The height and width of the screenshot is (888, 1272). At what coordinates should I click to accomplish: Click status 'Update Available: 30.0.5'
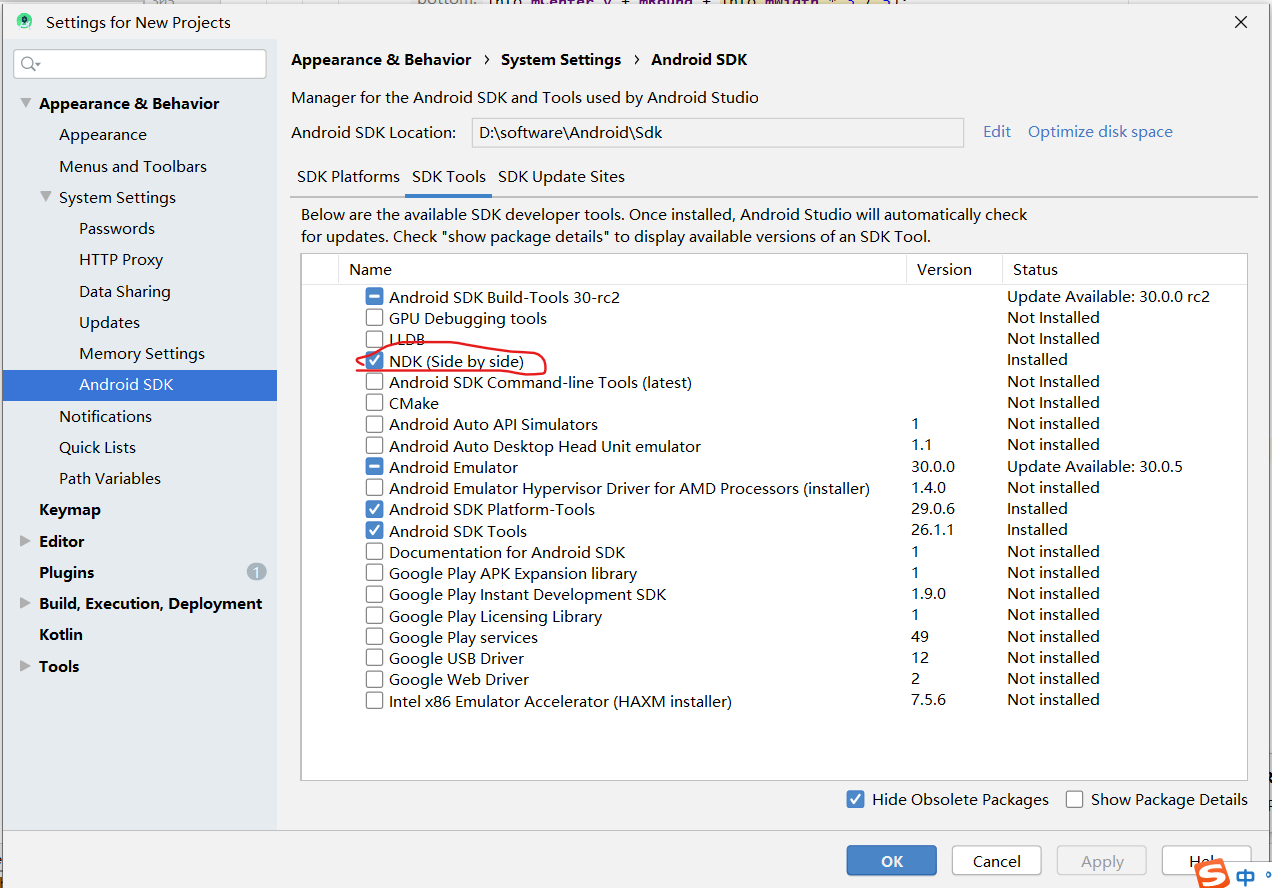1095,466
